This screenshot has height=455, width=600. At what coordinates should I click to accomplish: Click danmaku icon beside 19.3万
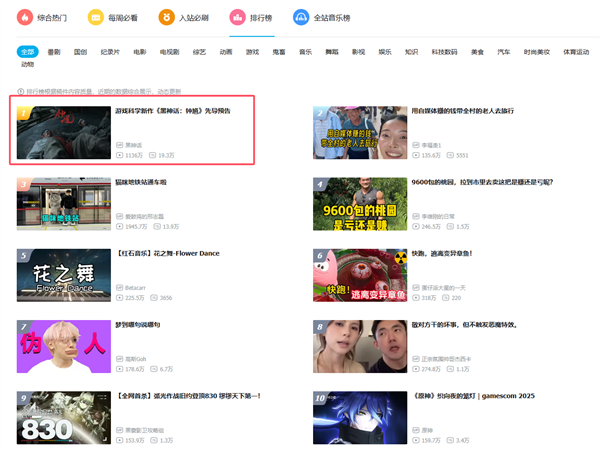coord(152,155)
